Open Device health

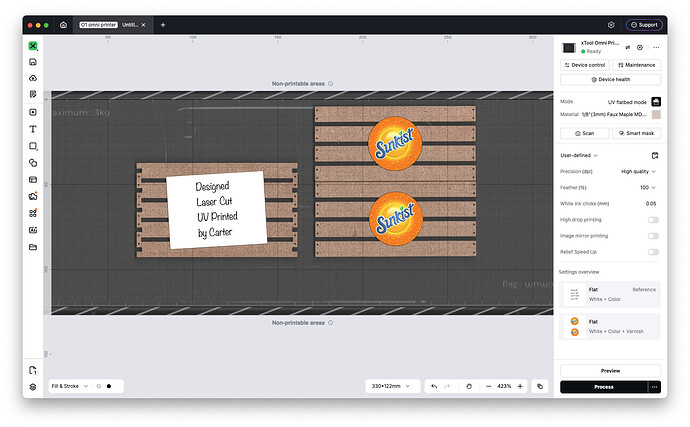click(610, 80)
